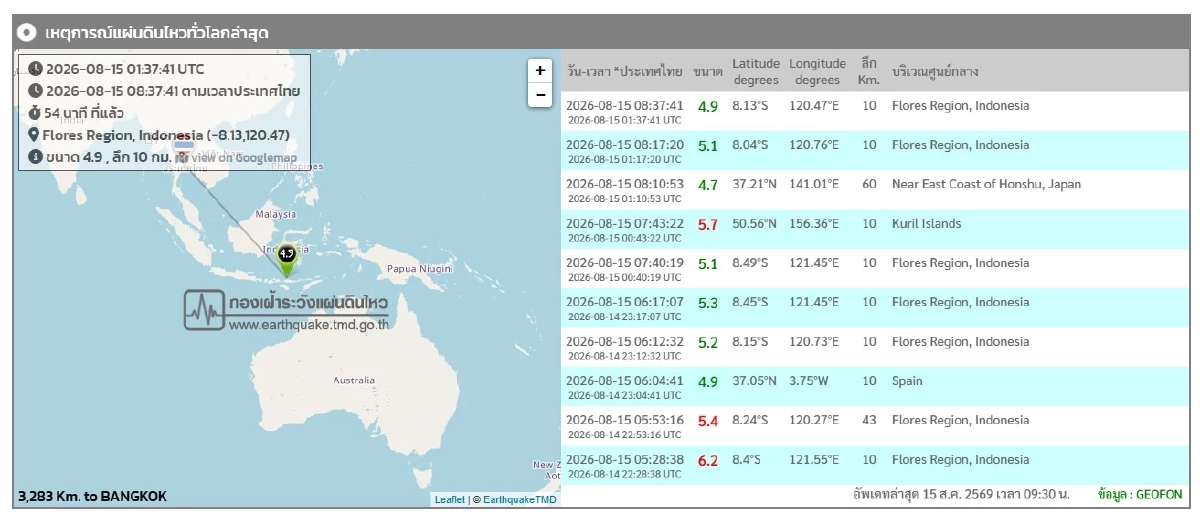Click the info icon beside ขนาด 4.9
Viewport: 1200px width, 515px height.
click(x=35, y=157)
